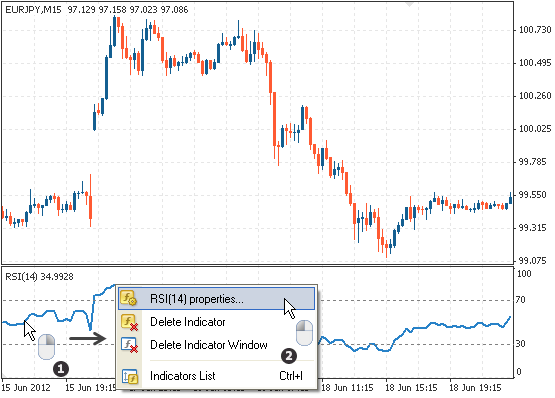Click the Ctrl+I shortcut label
Image resolution: width=555 pixels, height=398 pixels.
(x=291, y=376)
